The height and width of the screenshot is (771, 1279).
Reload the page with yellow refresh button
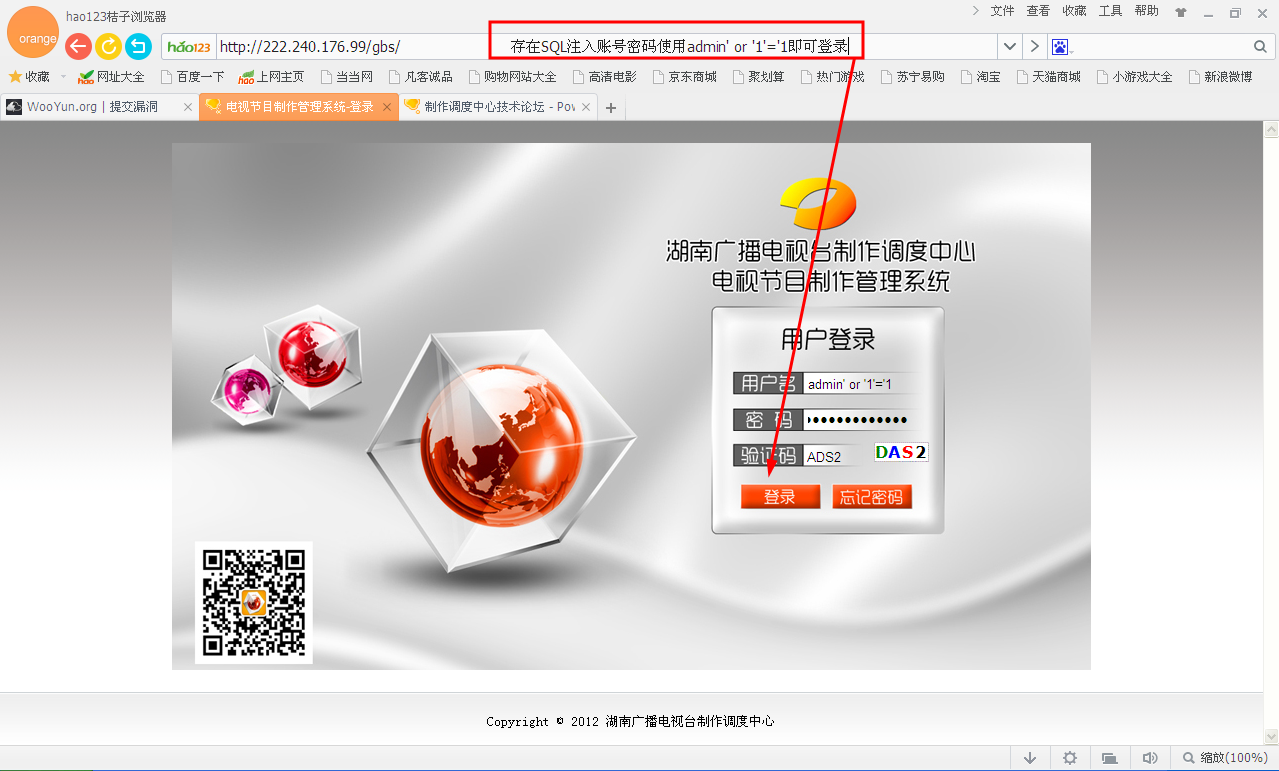(x=108, y=46)
